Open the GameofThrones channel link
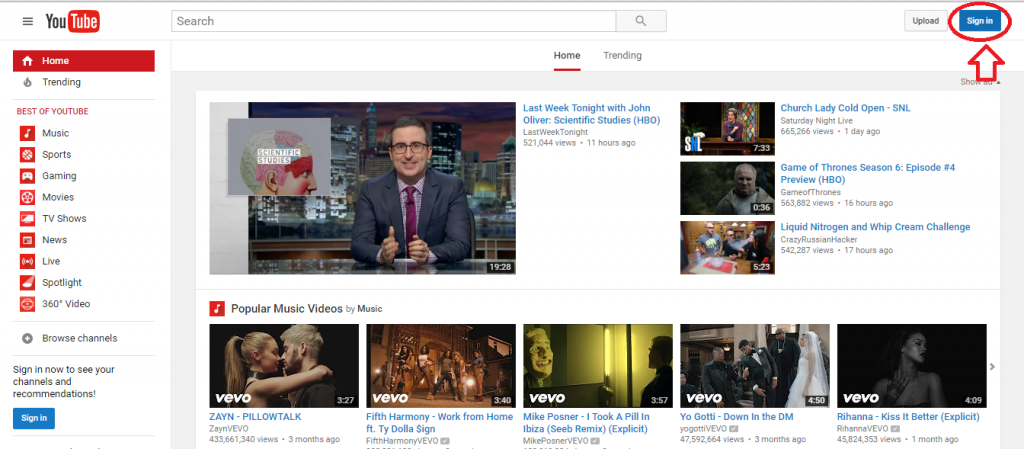The image size is (1024, 449). [810, 193]
